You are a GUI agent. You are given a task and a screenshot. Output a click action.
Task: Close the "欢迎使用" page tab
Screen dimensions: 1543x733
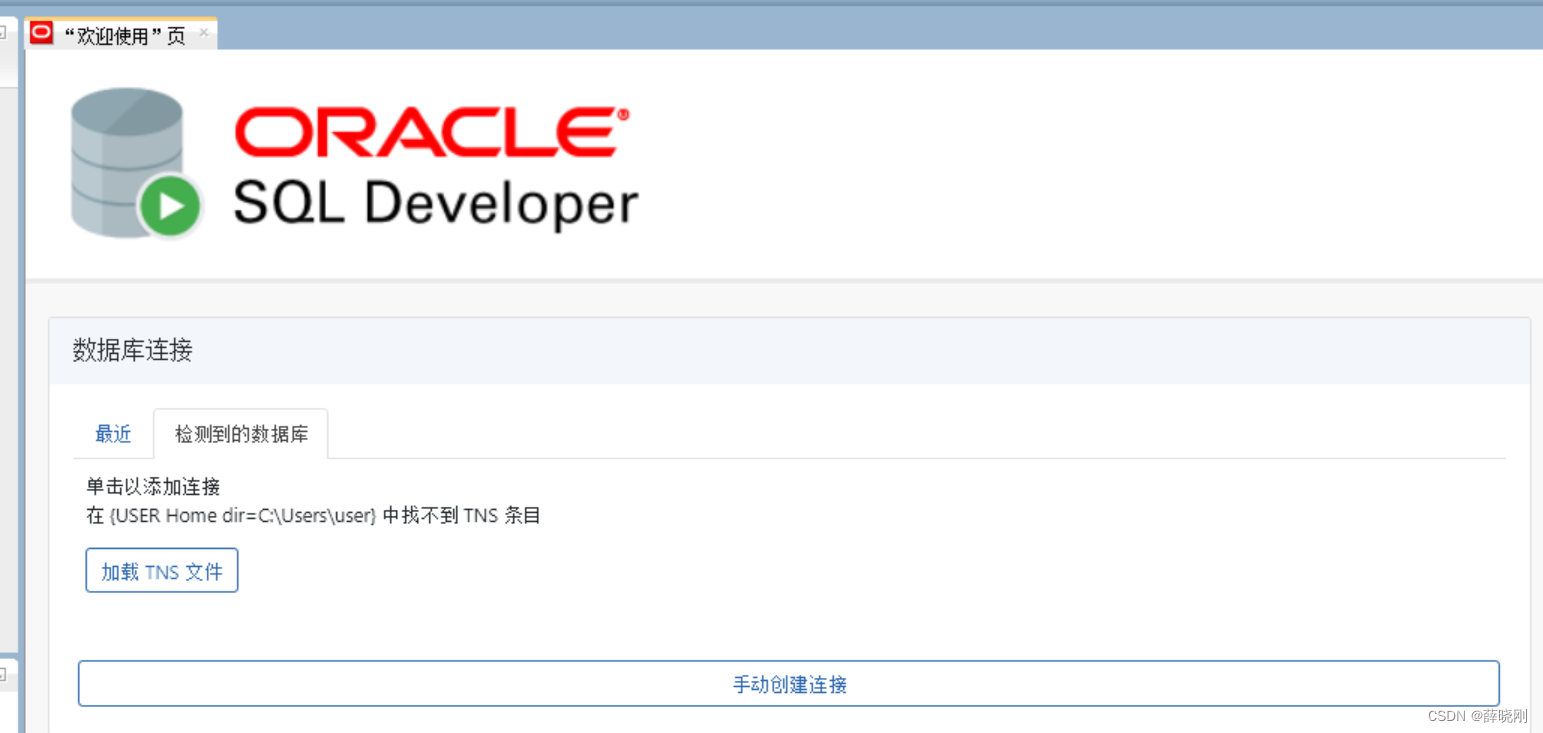(x=204, y=32)
